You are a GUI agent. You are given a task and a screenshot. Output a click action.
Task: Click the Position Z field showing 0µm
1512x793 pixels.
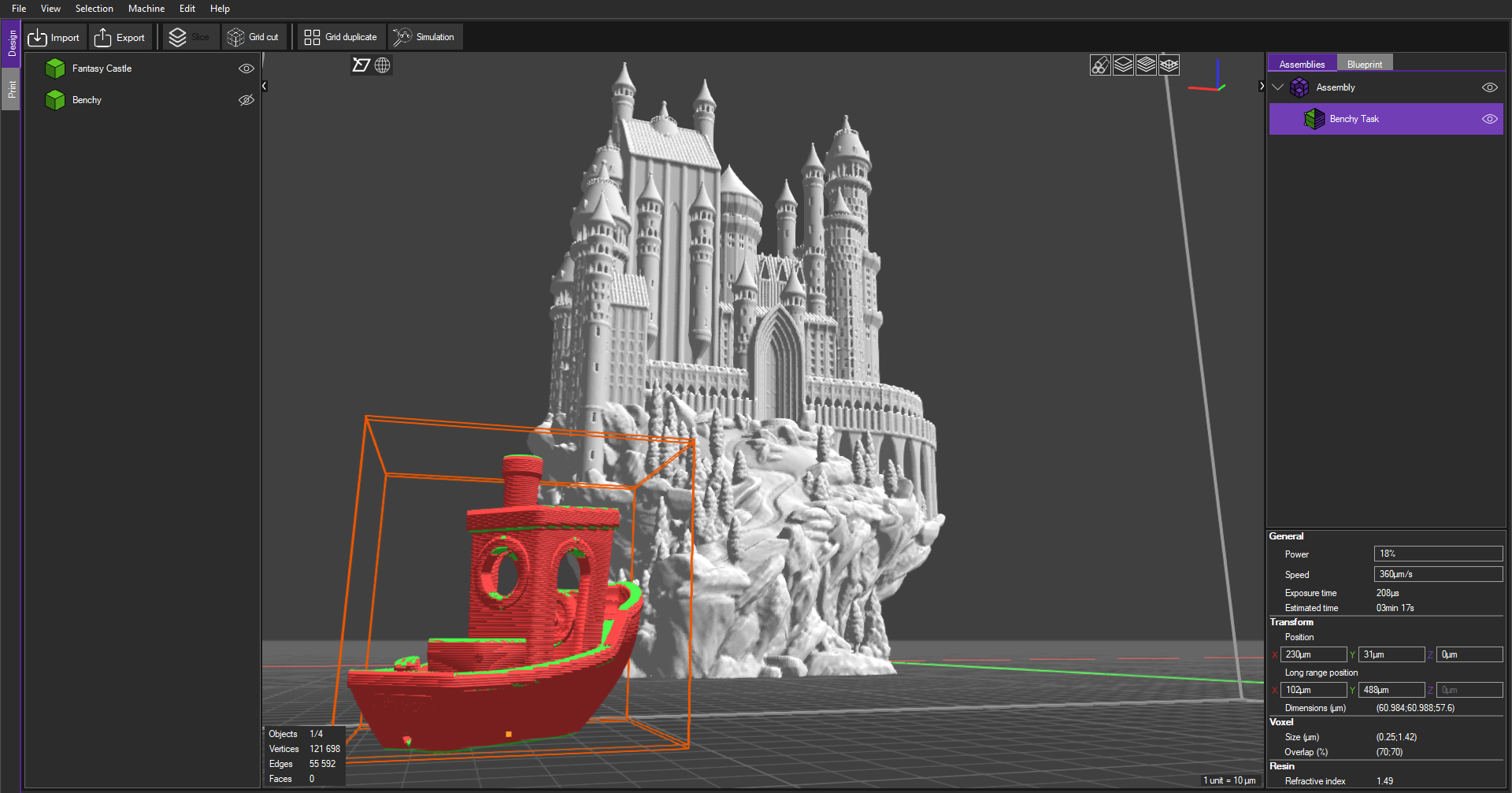pyautogui.click(x=1469, y=654)
